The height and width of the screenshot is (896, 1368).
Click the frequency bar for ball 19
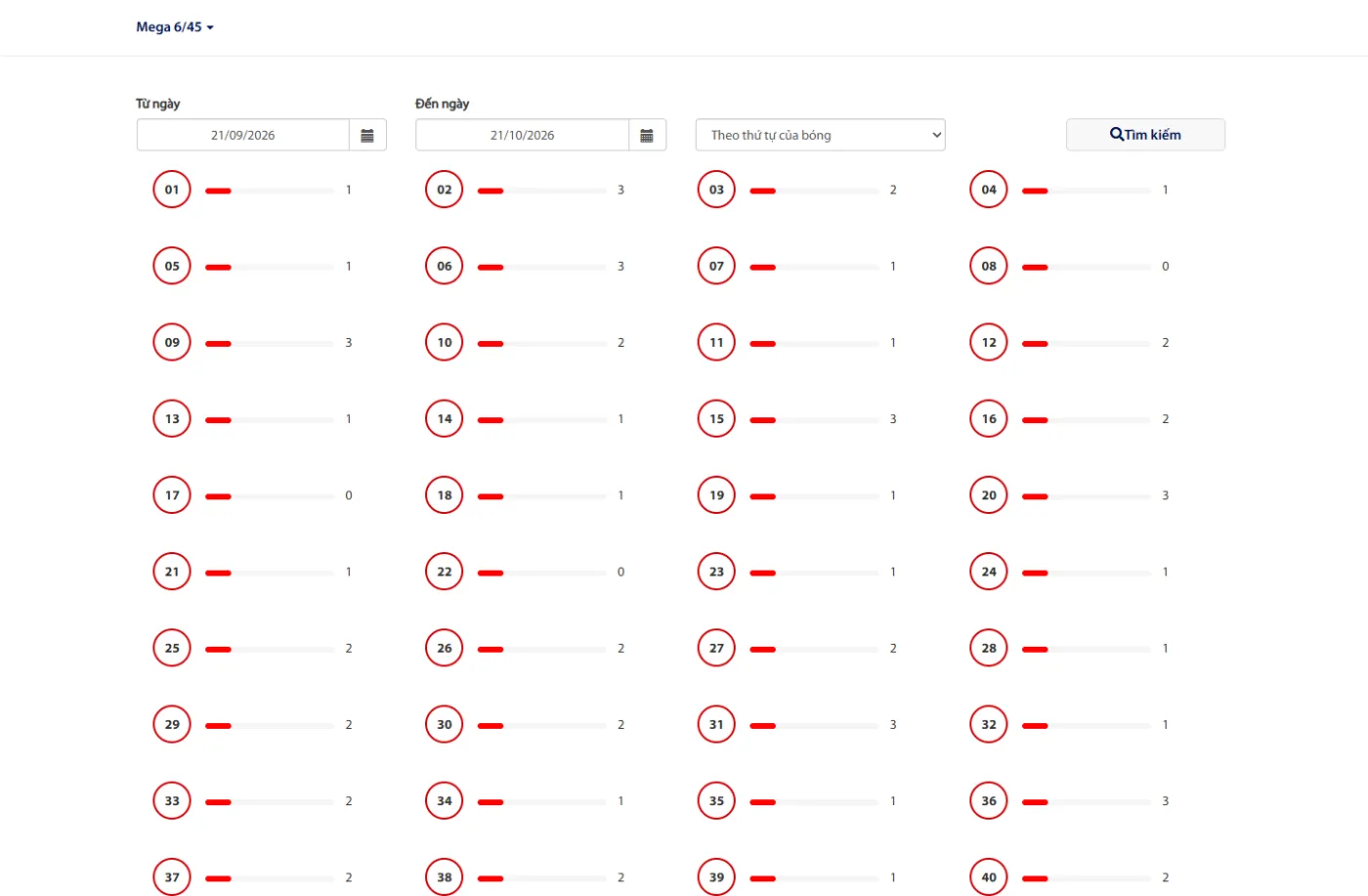[814, 496]
